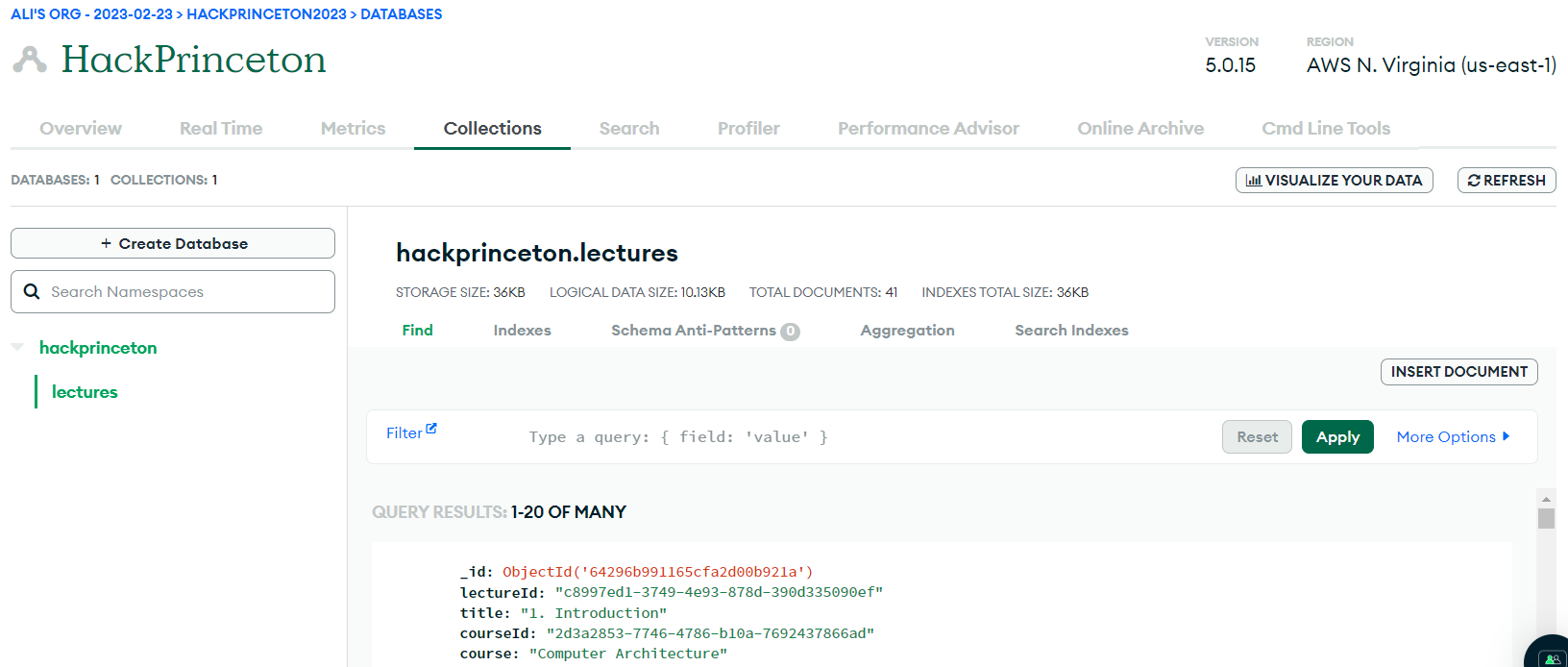
Task: Open the Search Indexes sub-tab
Action: click(x=1071, y=330)
